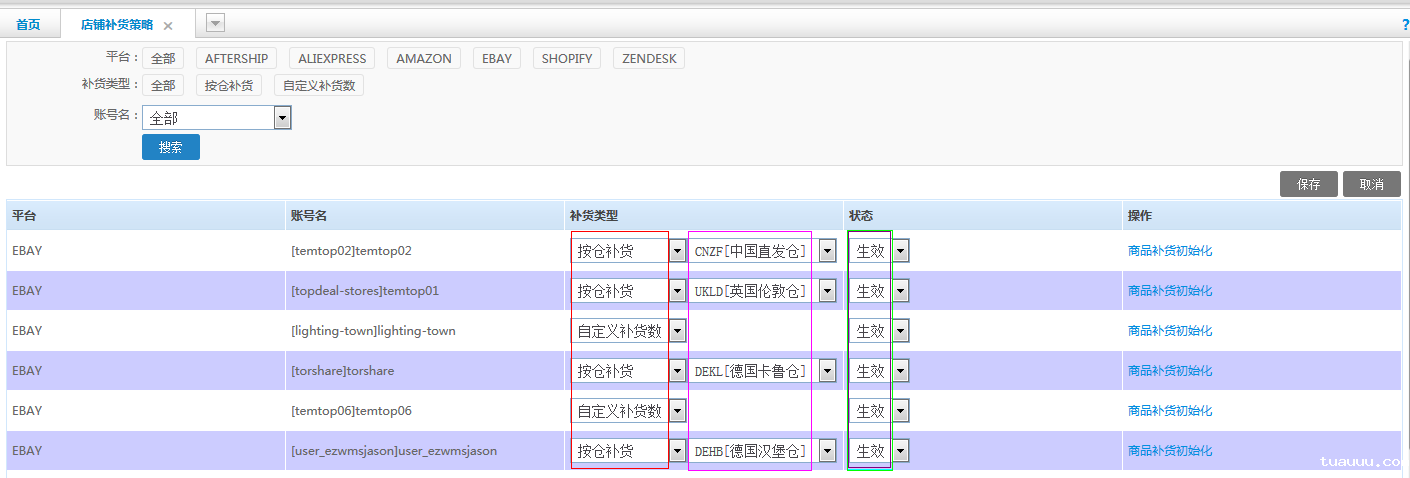This screenshot has width=1410, height=478.
Task: Select 按仓补货 replenishment type filter
Action: click(229, 86)
